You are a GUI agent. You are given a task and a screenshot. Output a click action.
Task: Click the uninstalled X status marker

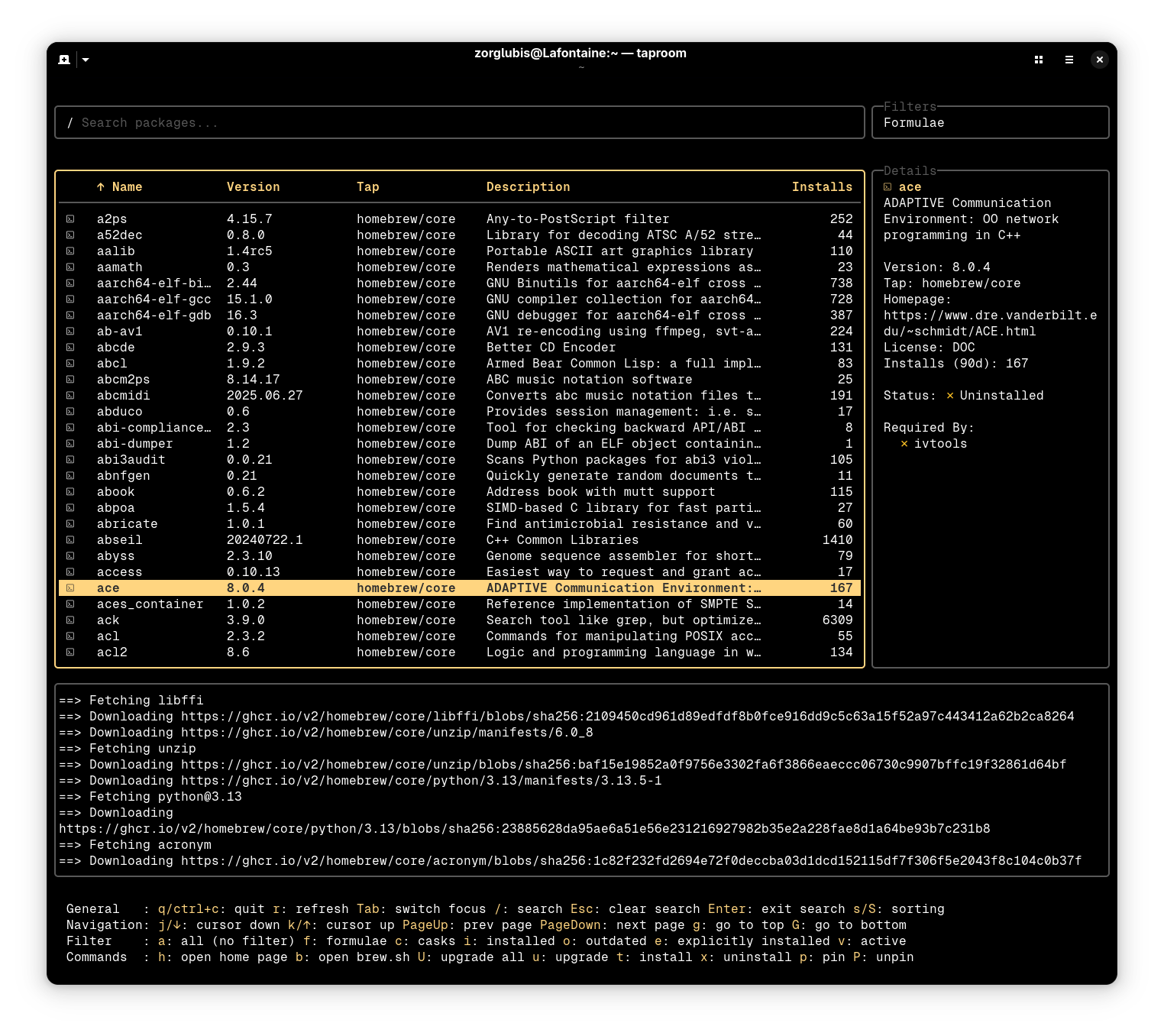coord(949,396)
